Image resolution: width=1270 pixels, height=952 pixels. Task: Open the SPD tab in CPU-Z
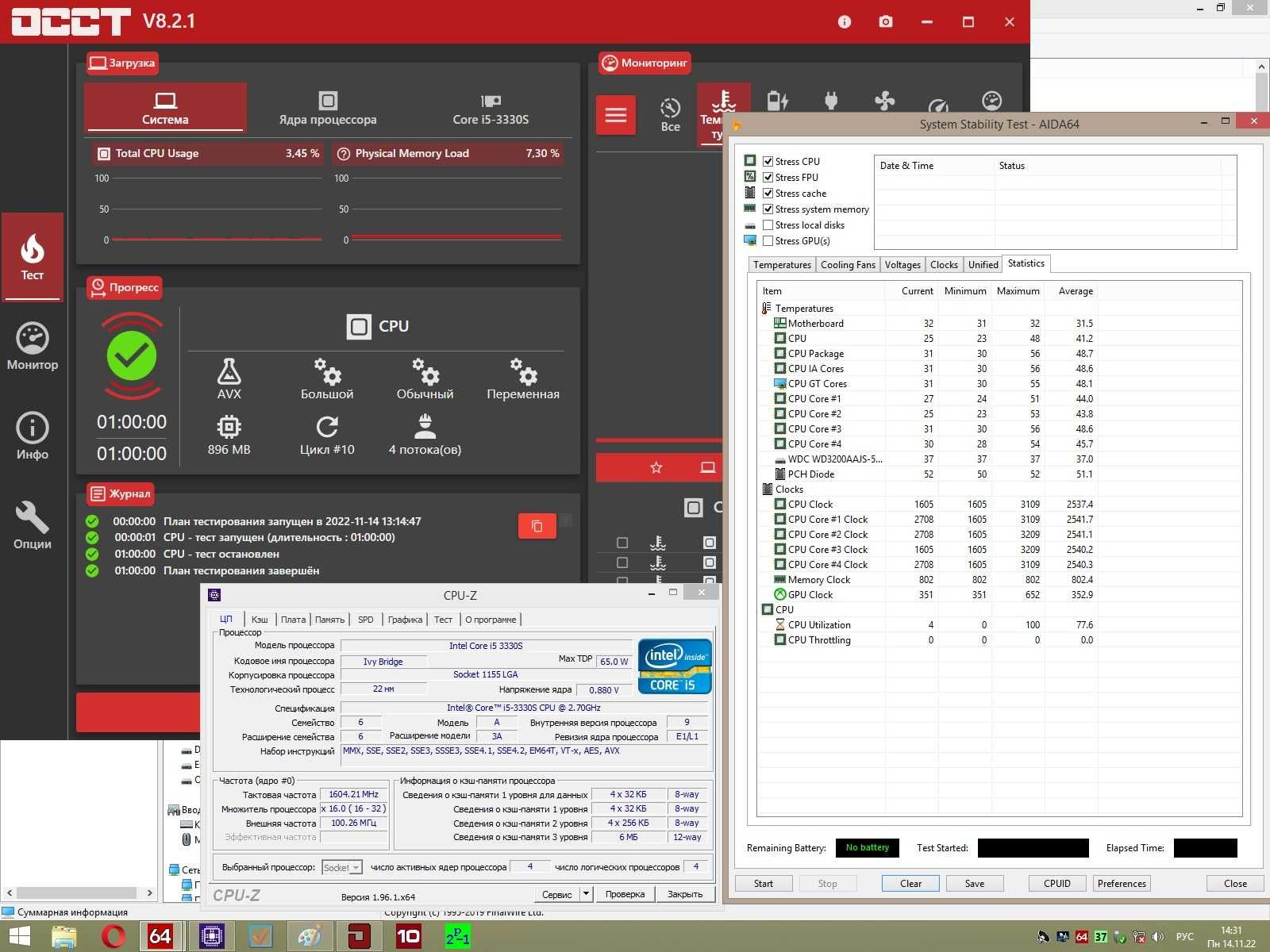pos(365,620)
